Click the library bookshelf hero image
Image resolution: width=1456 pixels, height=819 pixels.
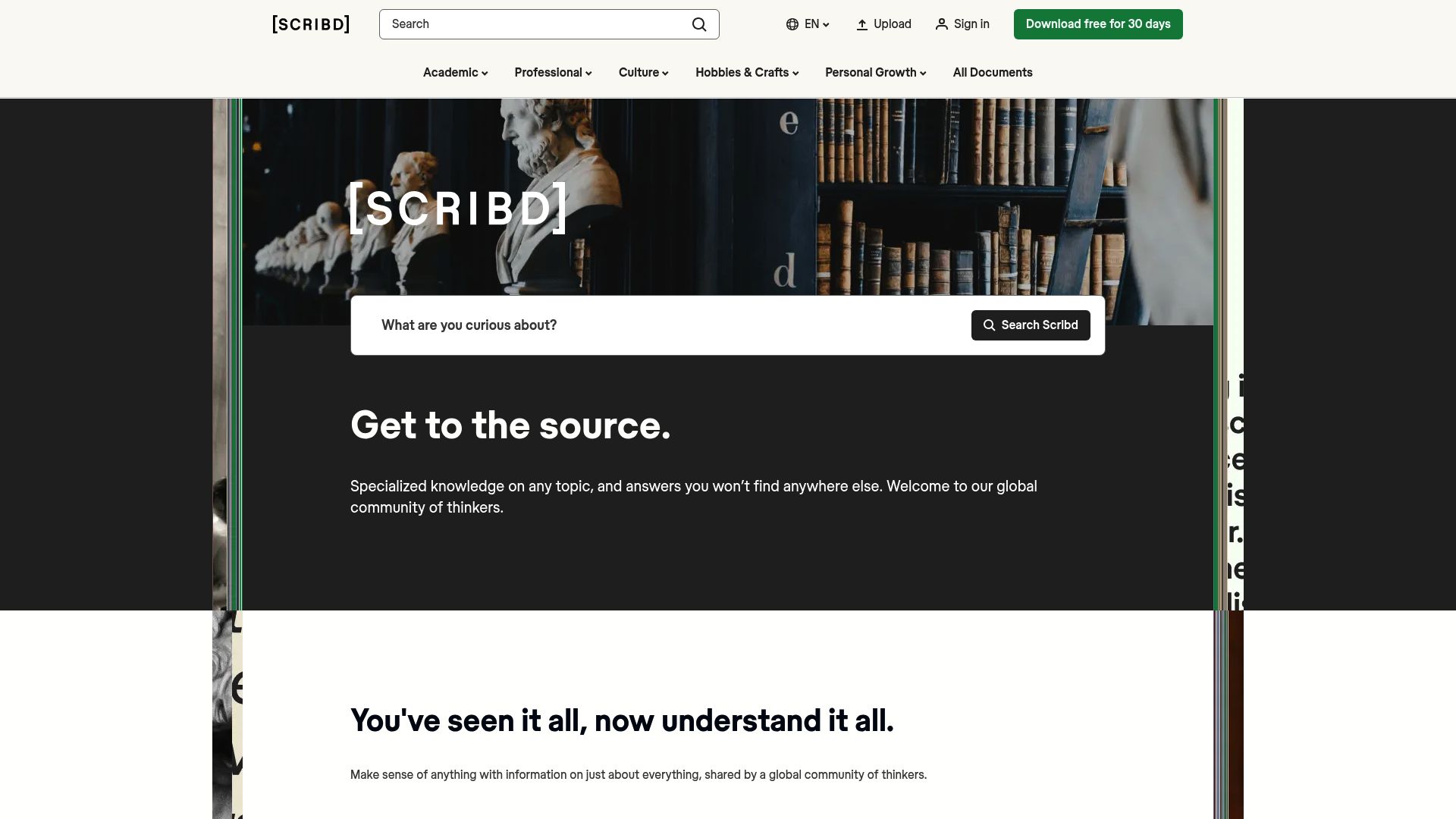point(910,190)
